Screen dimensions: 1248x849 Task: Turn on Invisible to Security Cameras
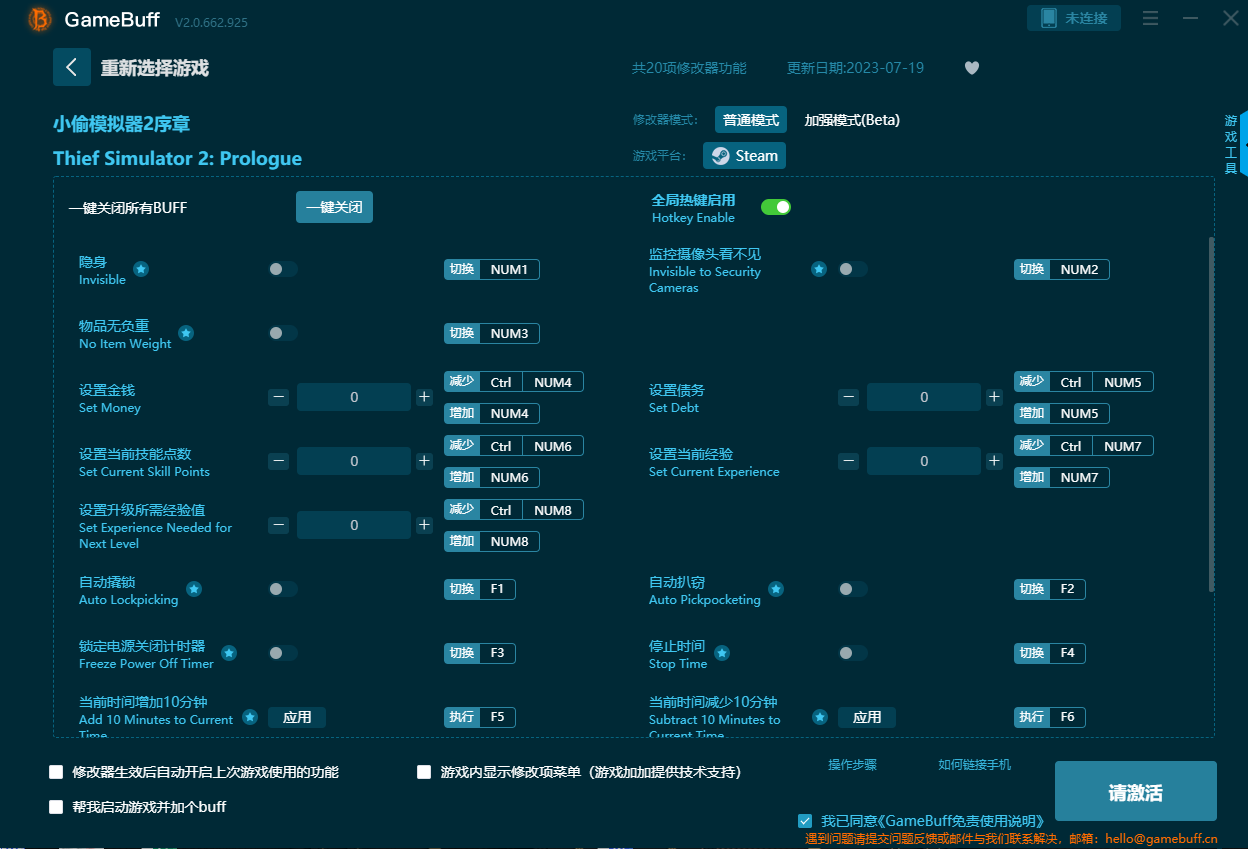pyautogui.click(x=853, y=269)
